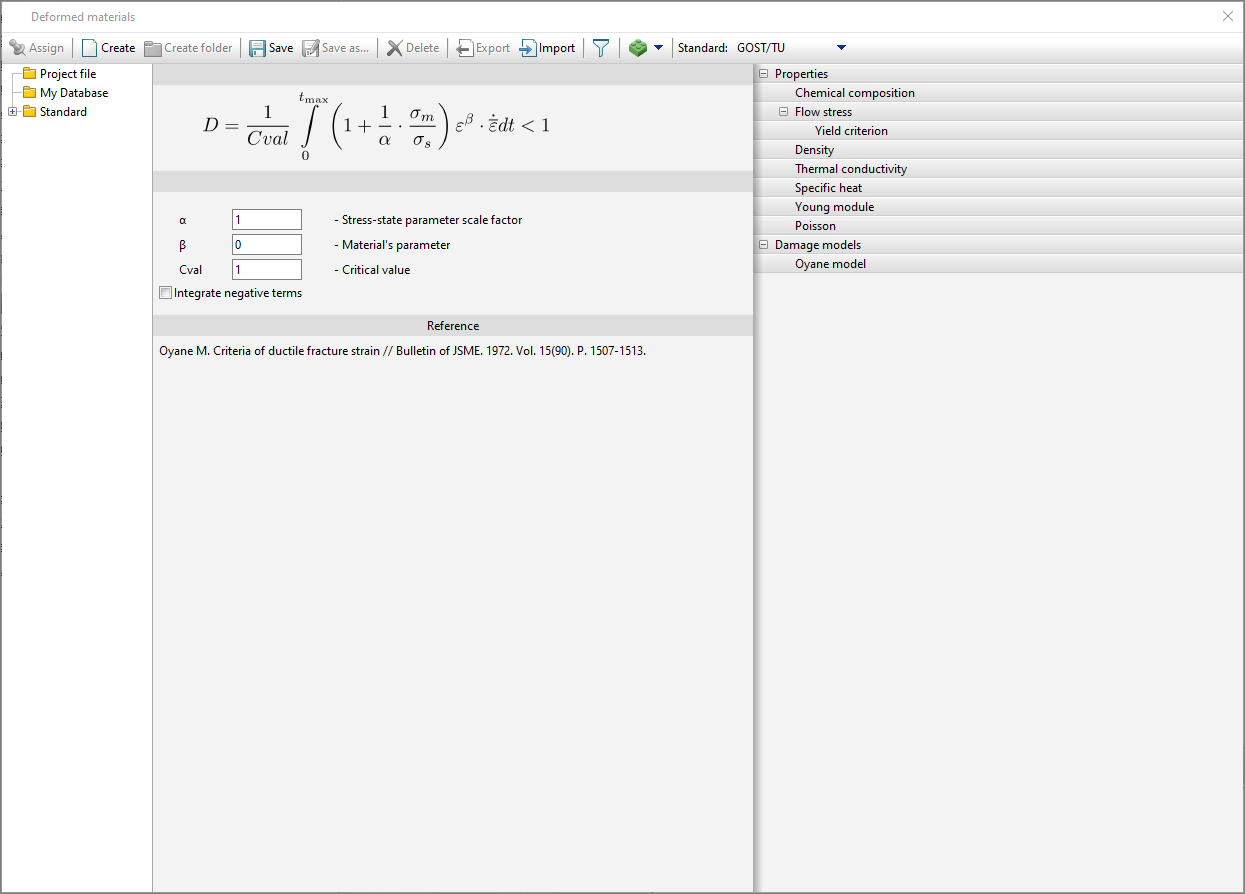
Task: Click the green cube icon
Action: coord(637,48)
